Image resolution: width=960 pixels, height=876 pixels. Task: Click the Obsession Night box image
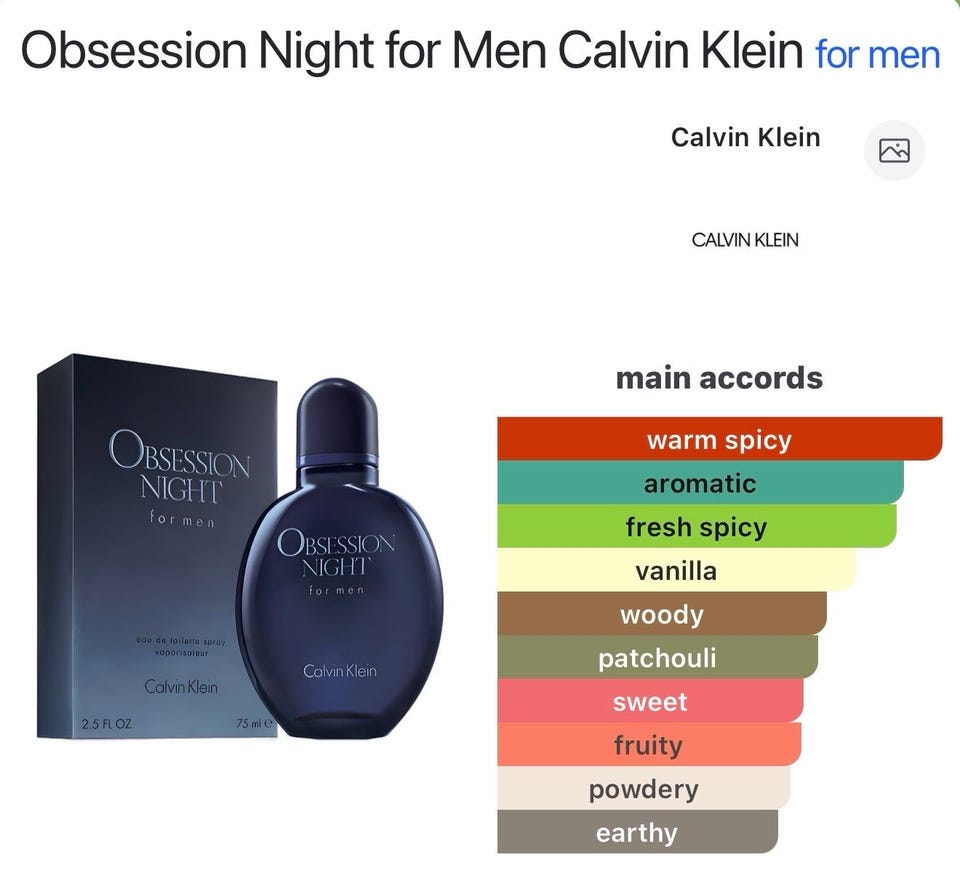pyautogui.click(x=156, y=546)
